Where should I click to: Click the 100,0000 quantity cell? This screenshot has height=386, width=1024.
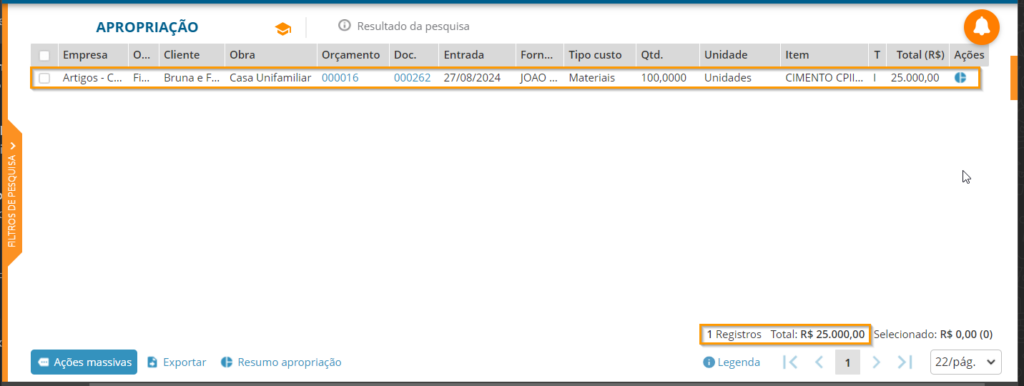point(664,78)
